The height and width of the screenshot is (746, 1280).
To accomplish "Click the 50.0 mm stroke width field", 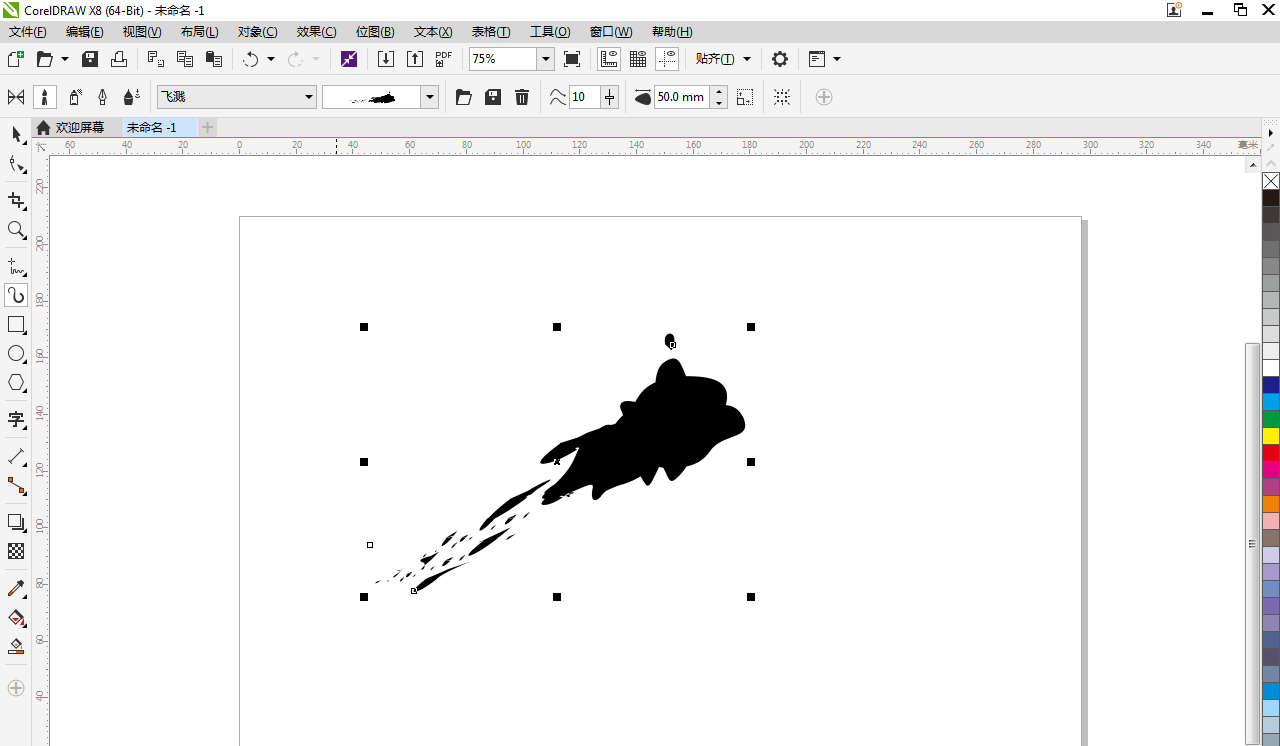I will (681, 97).
